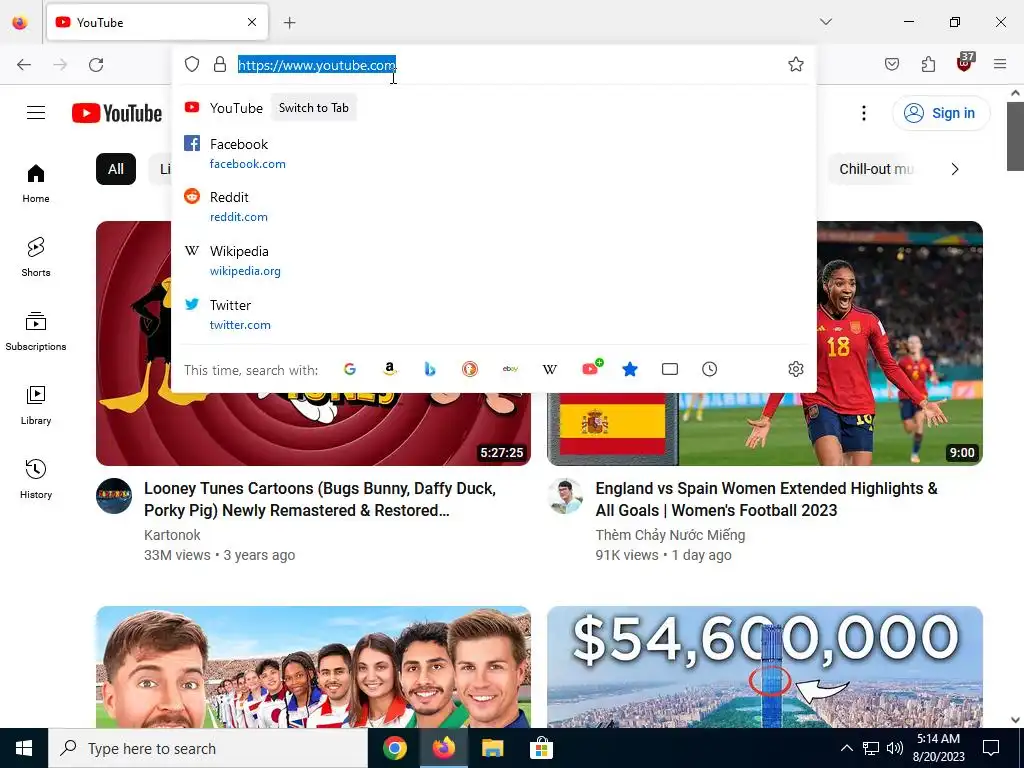Open Shorts in the YouTube sidebar
This screenshot has width=1024, height=768.
(x=36, y=257)
